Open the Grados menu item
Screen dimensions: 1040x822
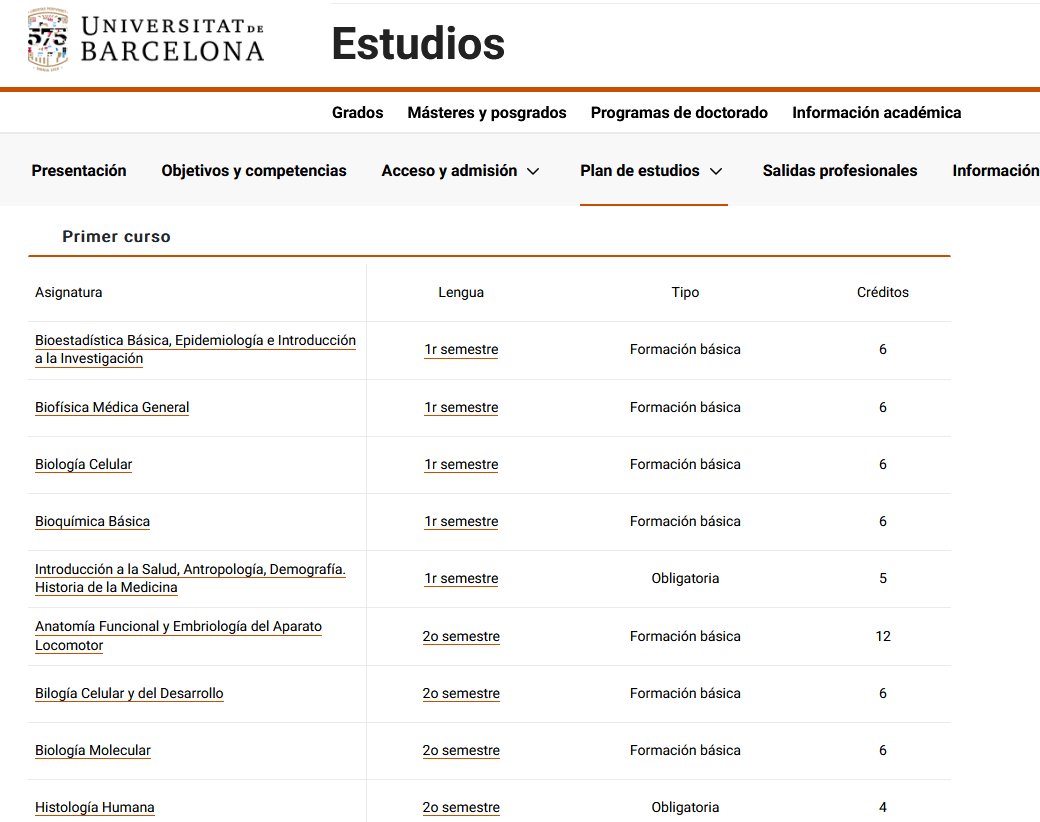(358, 113)
